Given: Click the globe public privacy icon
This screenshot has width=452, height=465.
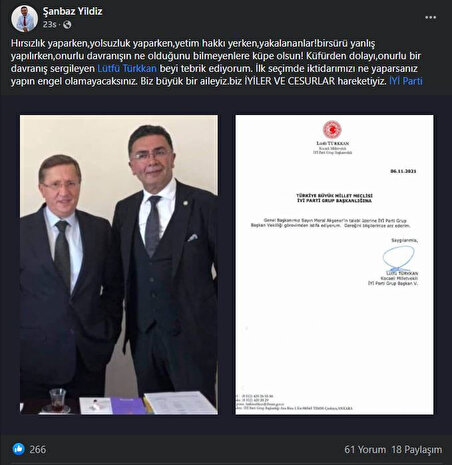Looking at the screenshot, I should [x=67, y=25].
